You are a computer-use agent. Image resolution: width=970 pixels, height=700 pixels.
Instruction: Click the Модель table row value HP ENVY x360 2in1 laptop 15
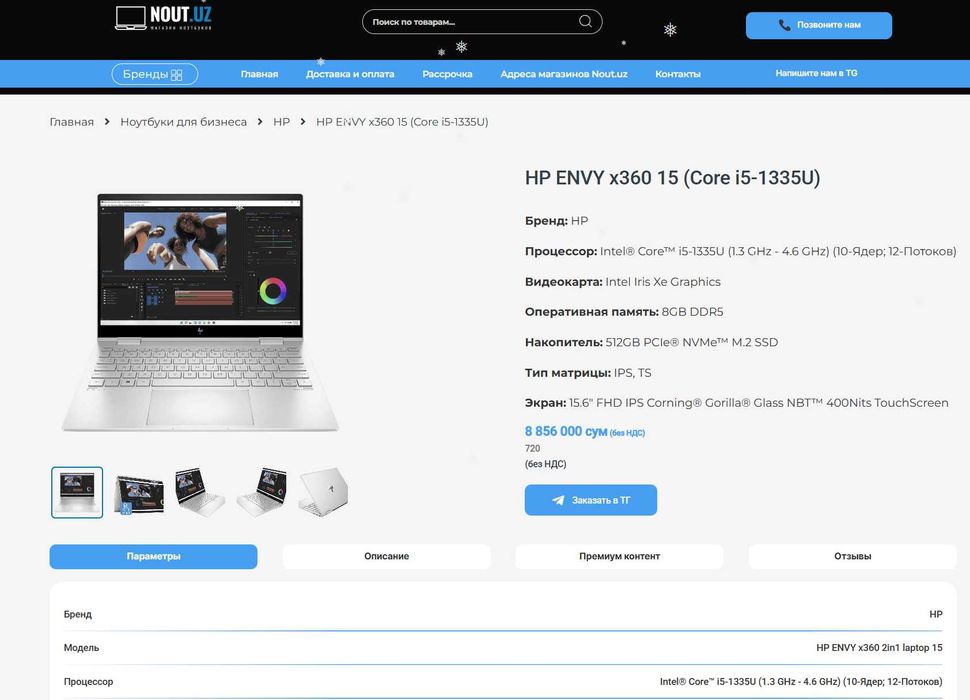pos(879,648)
